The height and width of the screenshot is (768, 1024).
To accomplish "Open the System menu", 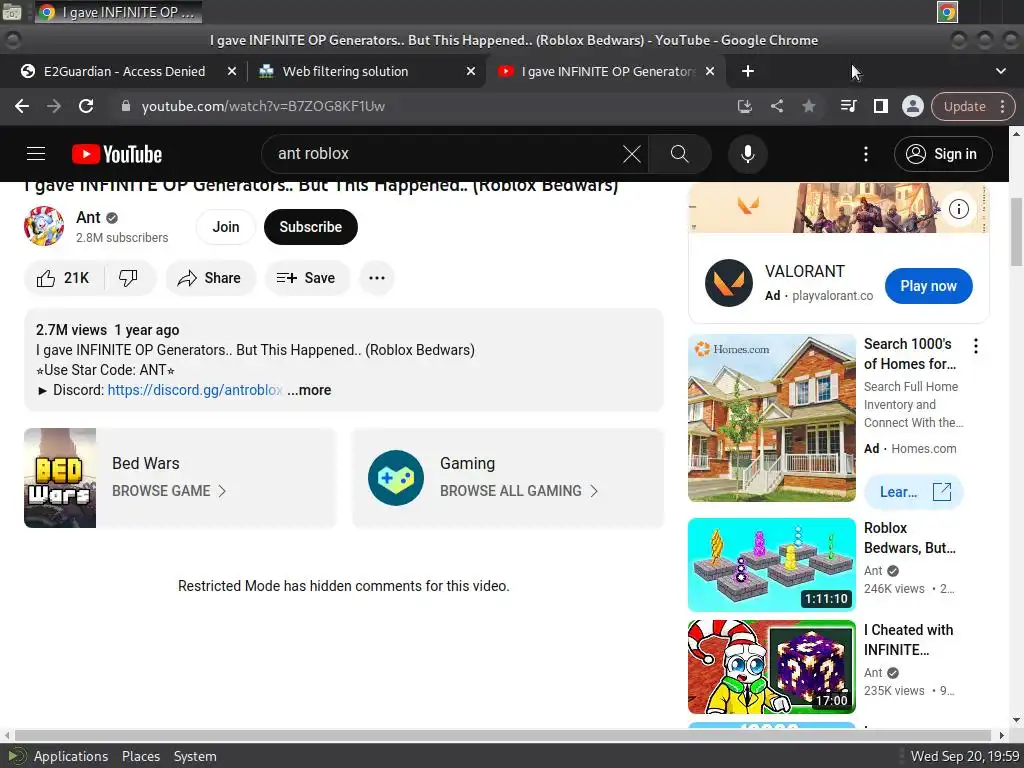I will [195, 756].
